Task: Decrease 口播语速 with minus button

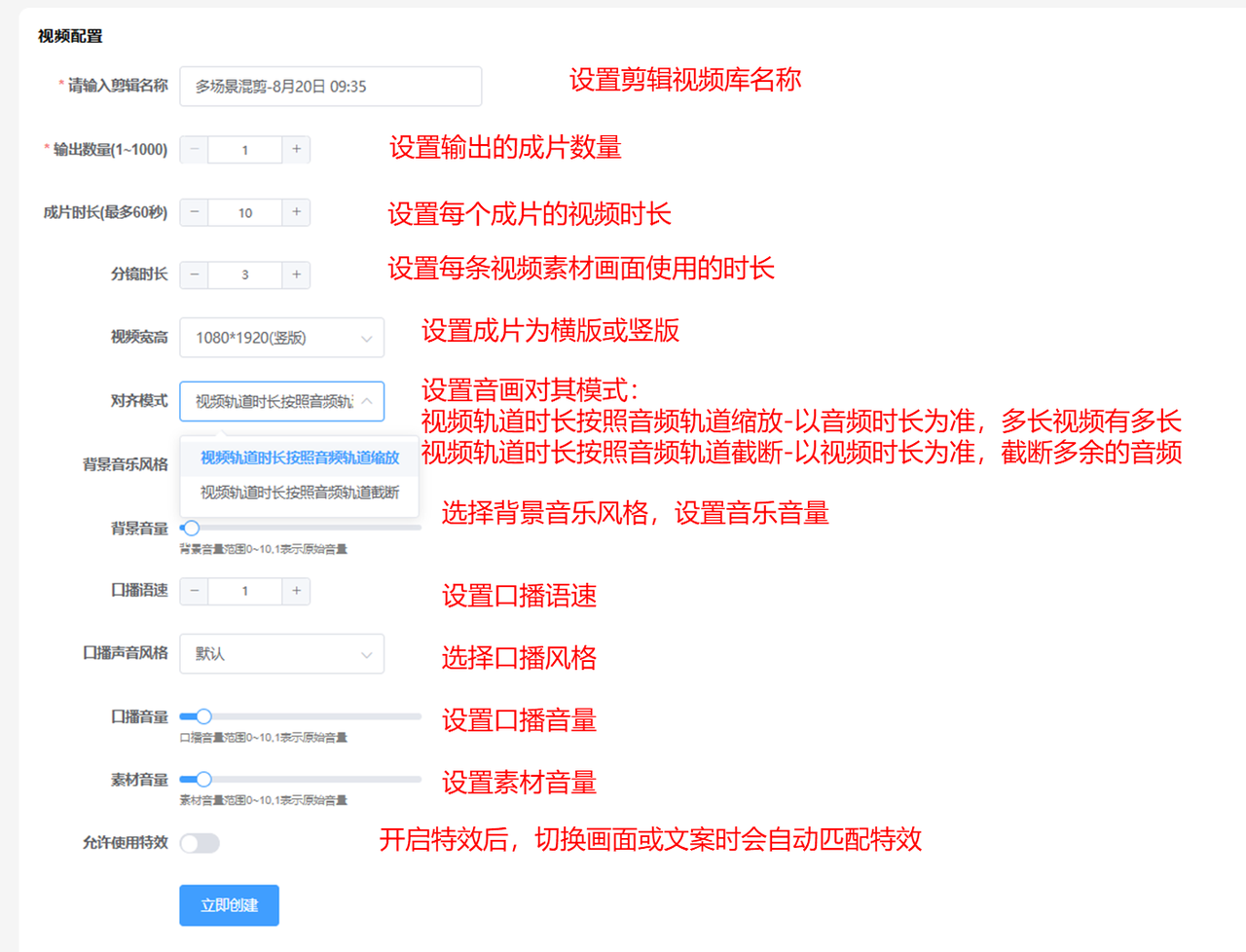Action: tap(195, 591)
